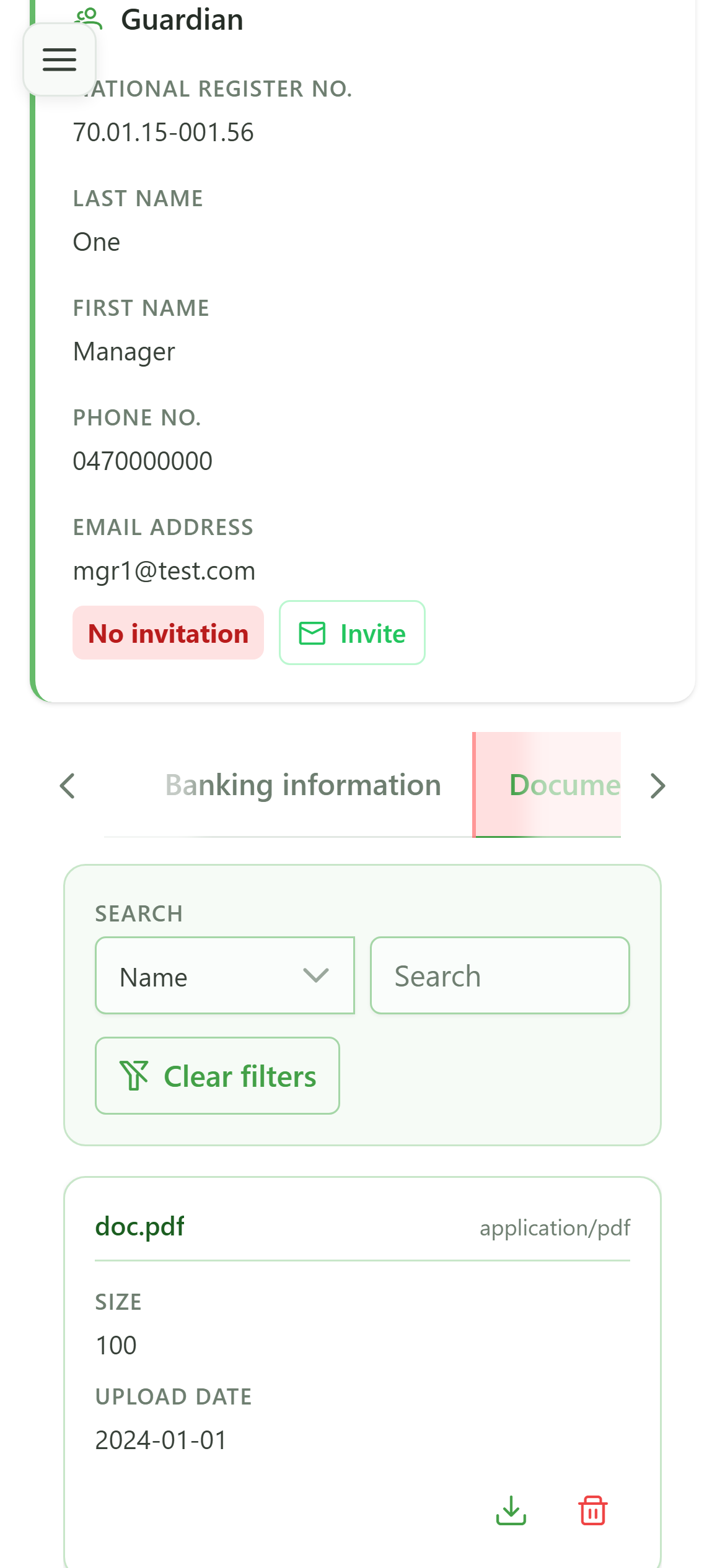Expand dropdown via its chevron arrow

[x=316, y=976]
